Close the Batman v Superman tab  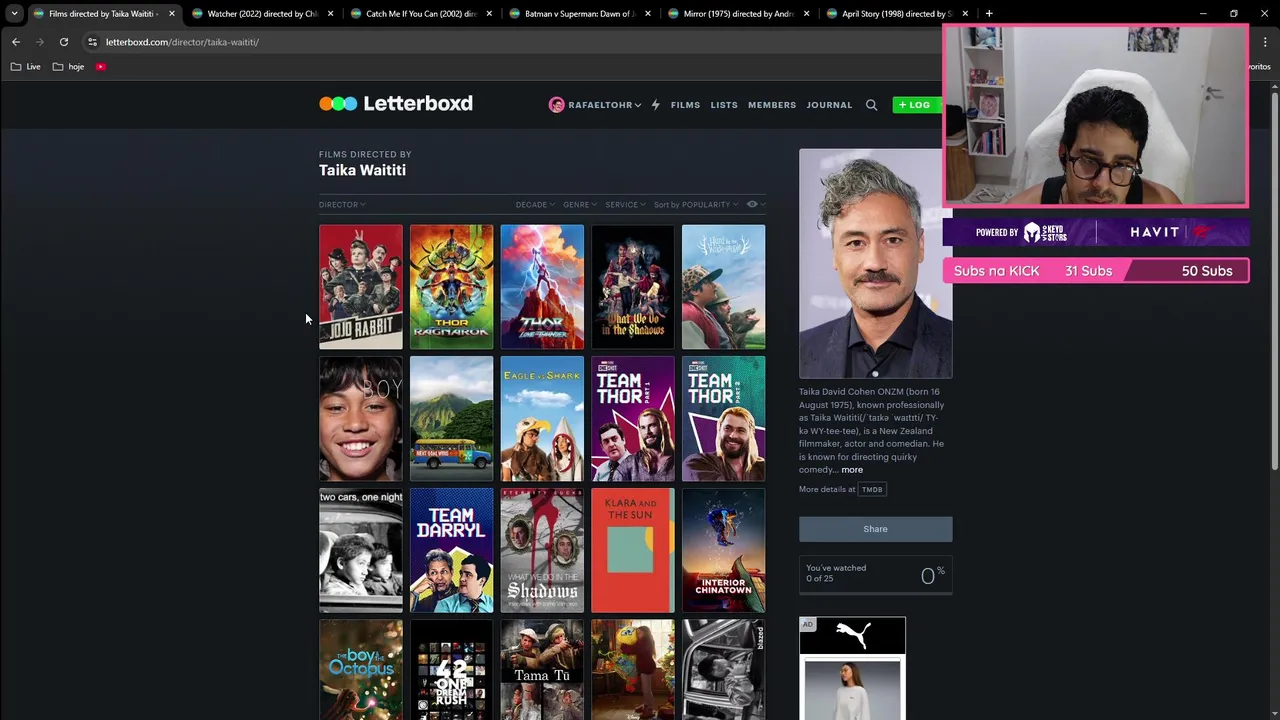(648, 14)
